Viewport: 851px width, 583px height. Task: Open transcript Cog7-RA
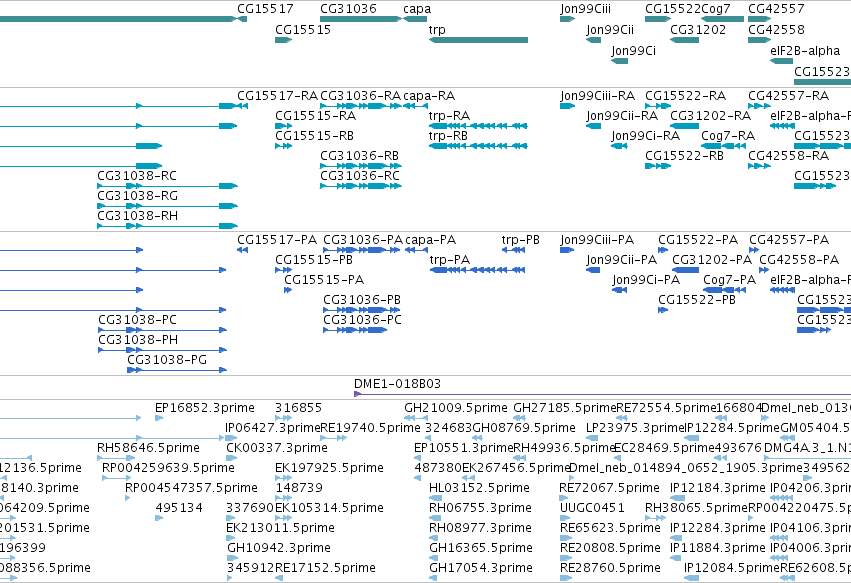pyautogui.click(x=728, y=136)
